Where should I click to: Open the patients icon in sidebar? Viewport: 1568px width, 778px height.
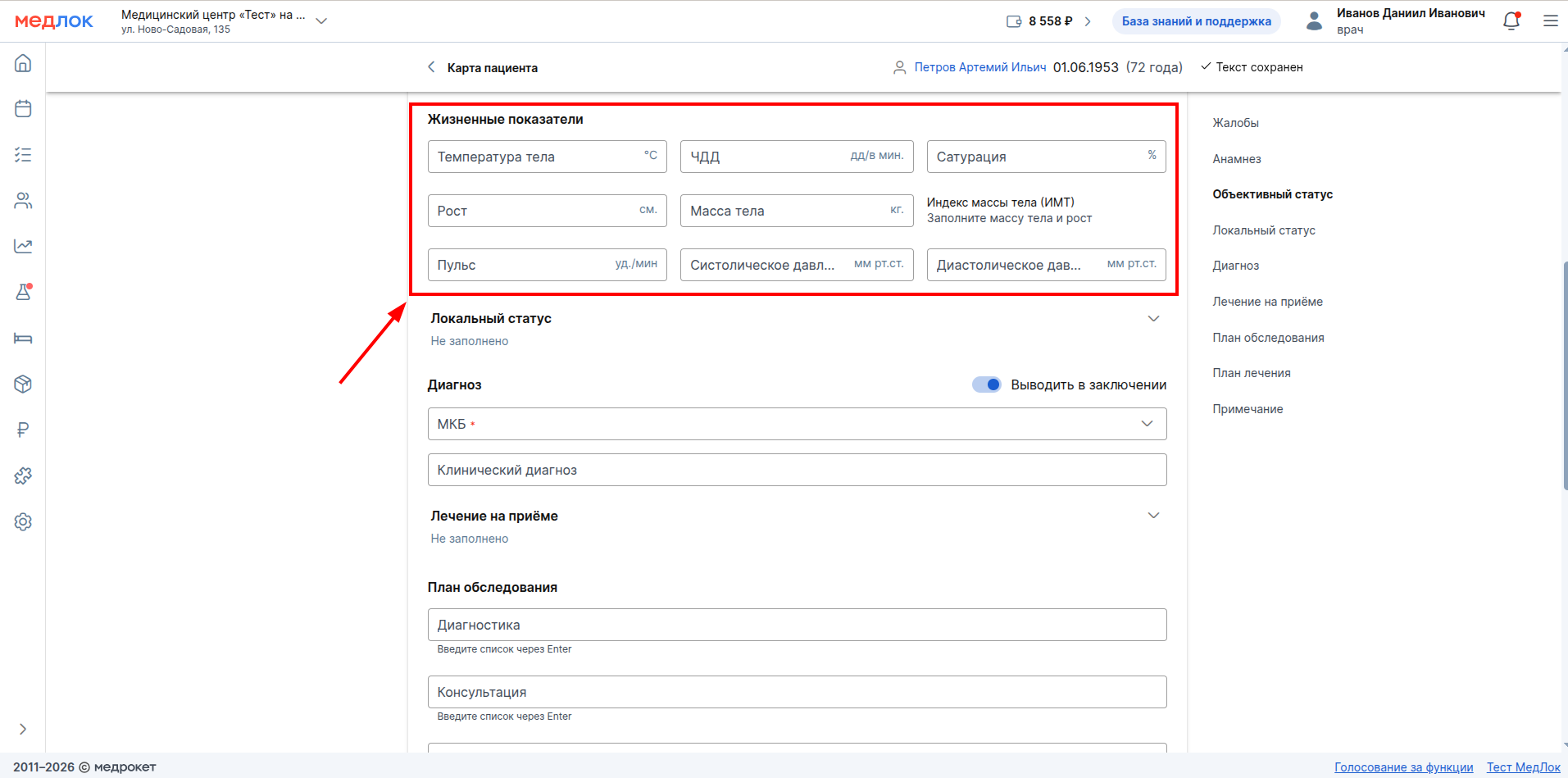pyautogui.click(x=23, y=201)
